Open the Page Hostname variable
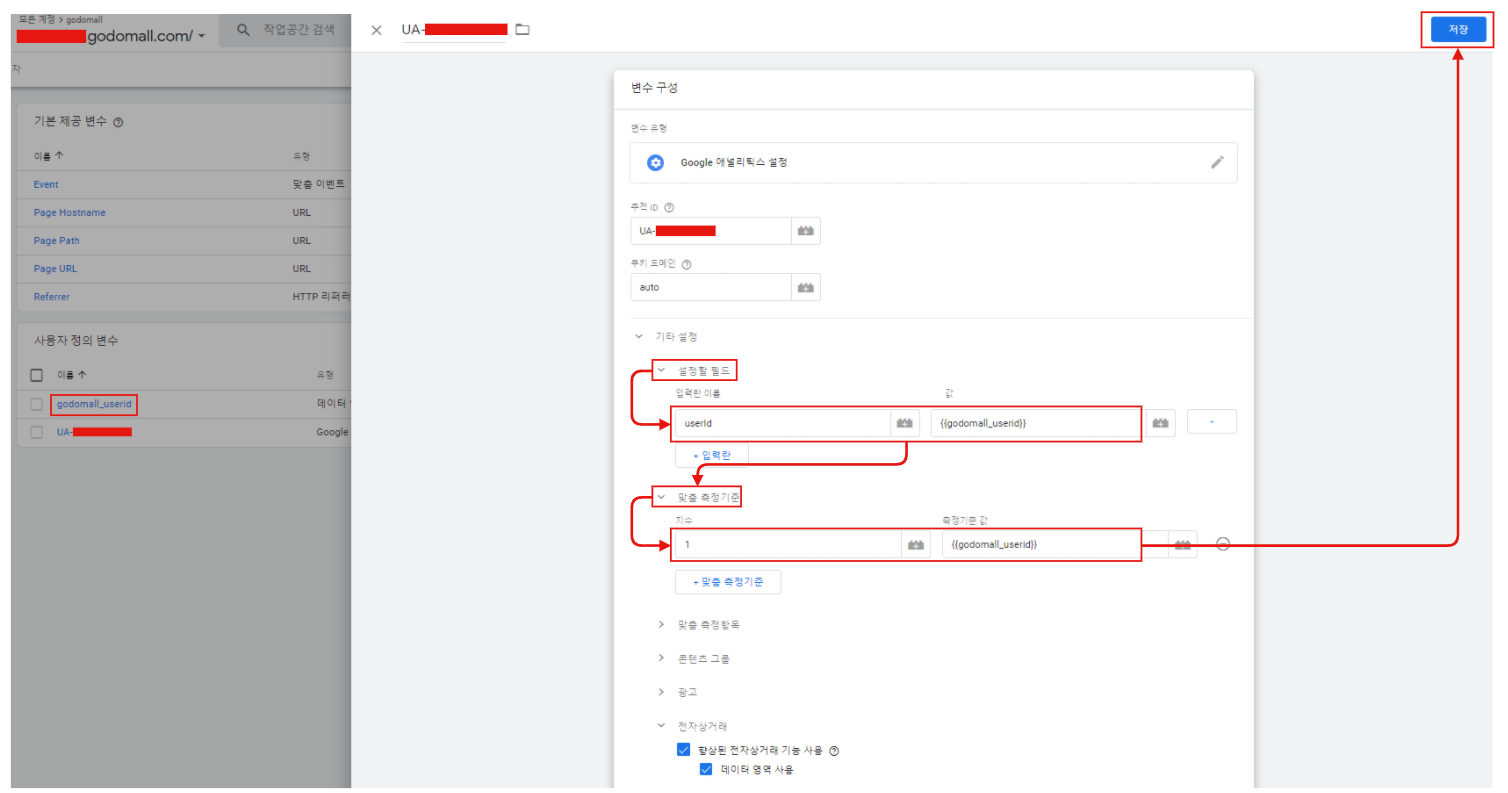1508x793 pixels. (x=69, y=212)
